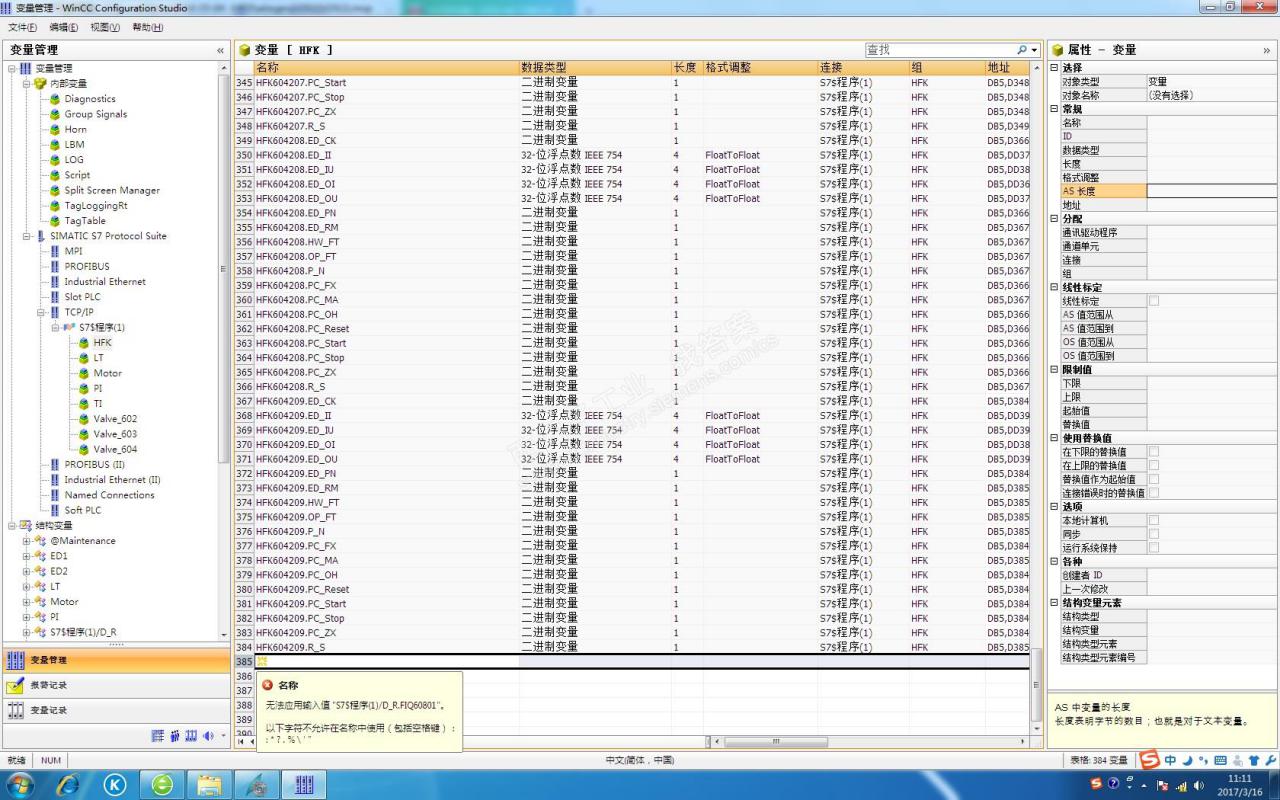Image resolution: width=1280 pixels, height=800 pixels.
Task: Open Windows Start menu
Action: (19, 785)
